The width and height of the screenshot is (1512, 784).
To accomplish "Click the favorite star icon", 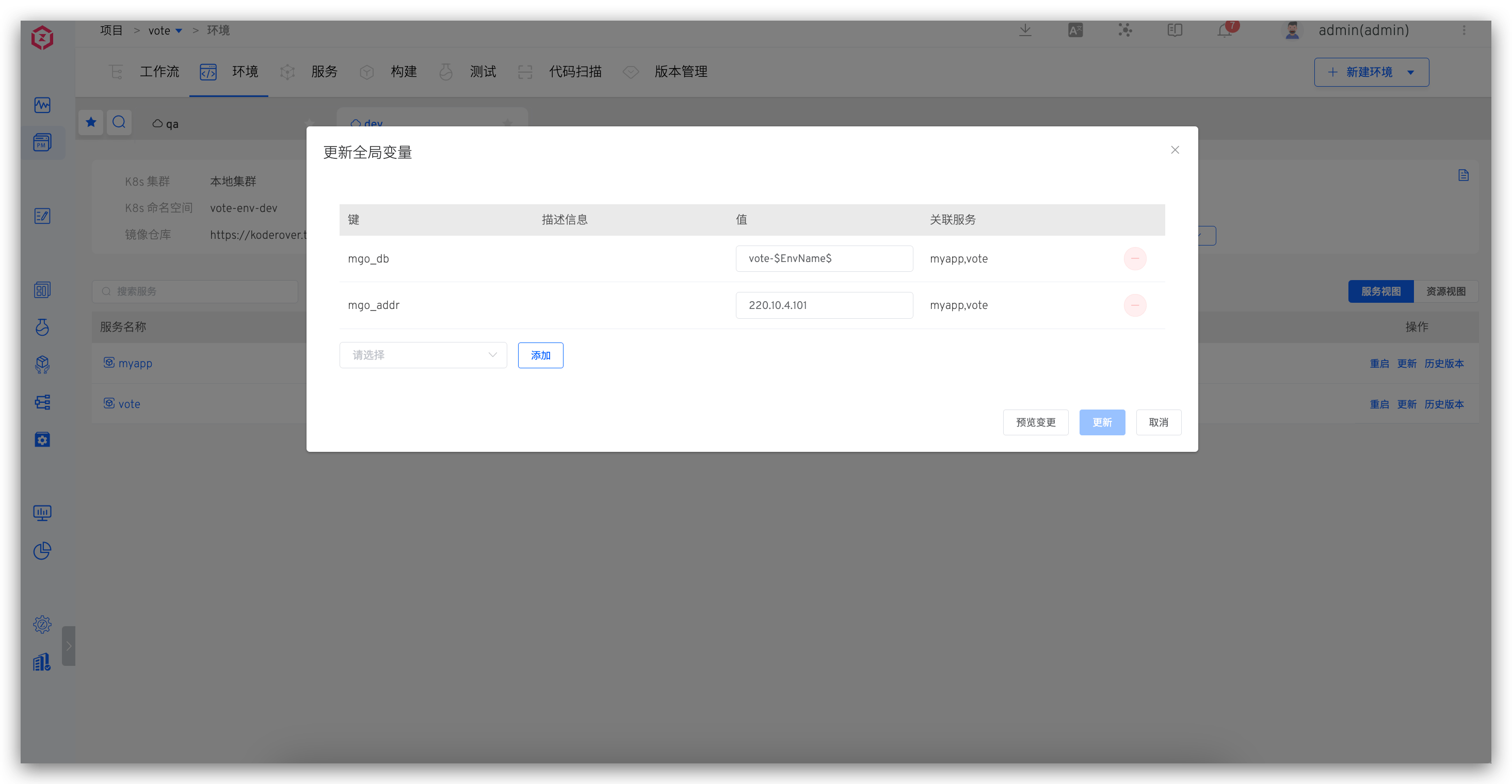I will (x=91, y=122).
